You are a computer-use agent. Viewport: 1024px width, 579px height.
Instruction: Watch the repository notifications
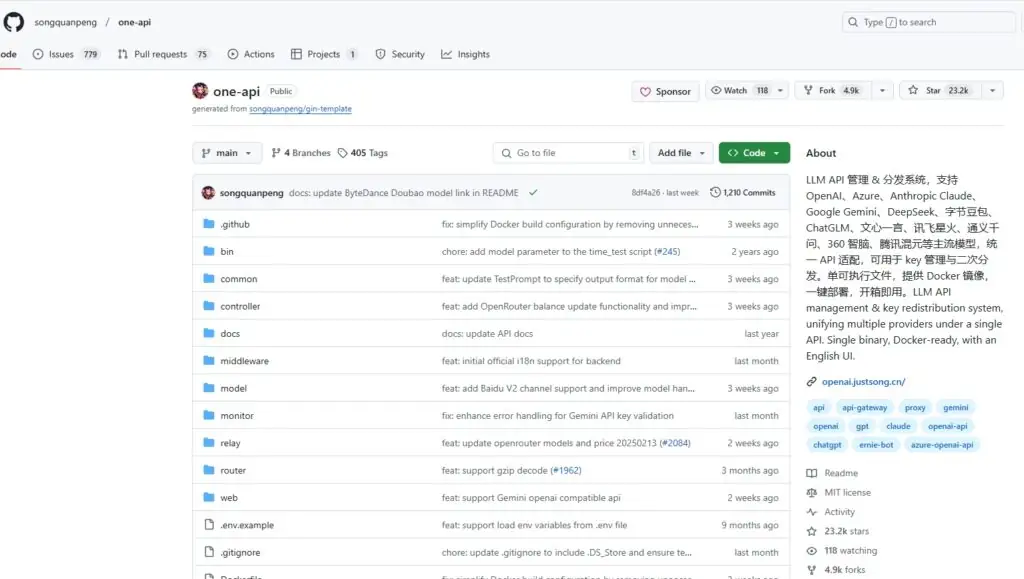point(736,89)
